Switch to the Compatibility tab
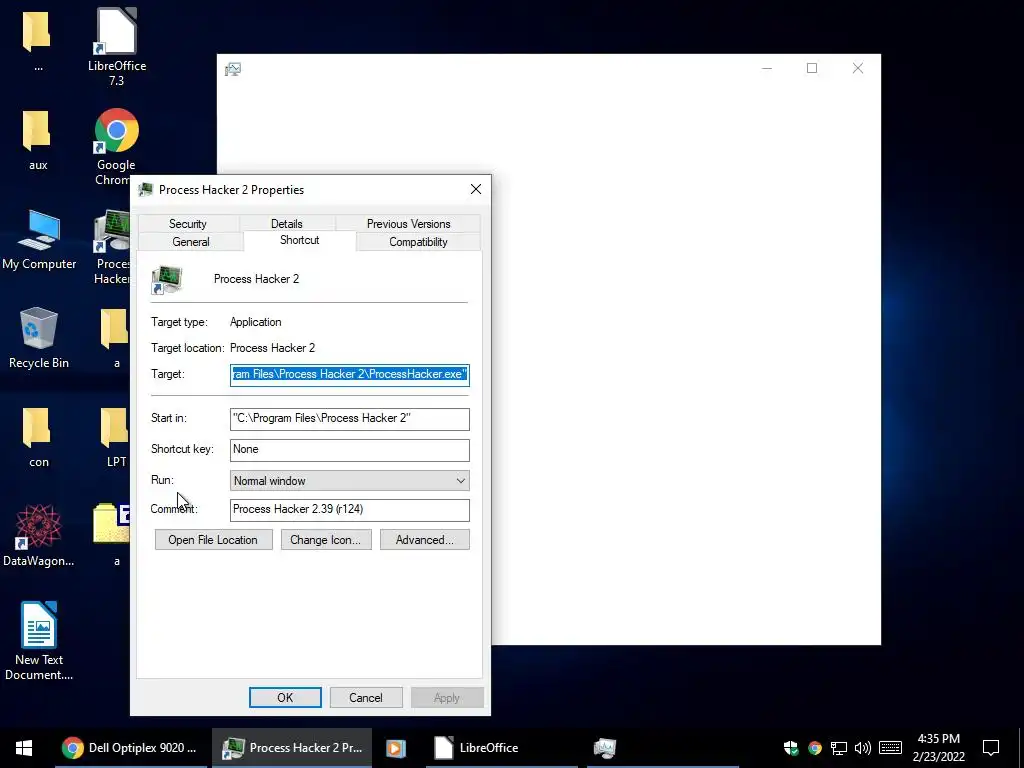1024x768 pixels. (x=418, y=242)
